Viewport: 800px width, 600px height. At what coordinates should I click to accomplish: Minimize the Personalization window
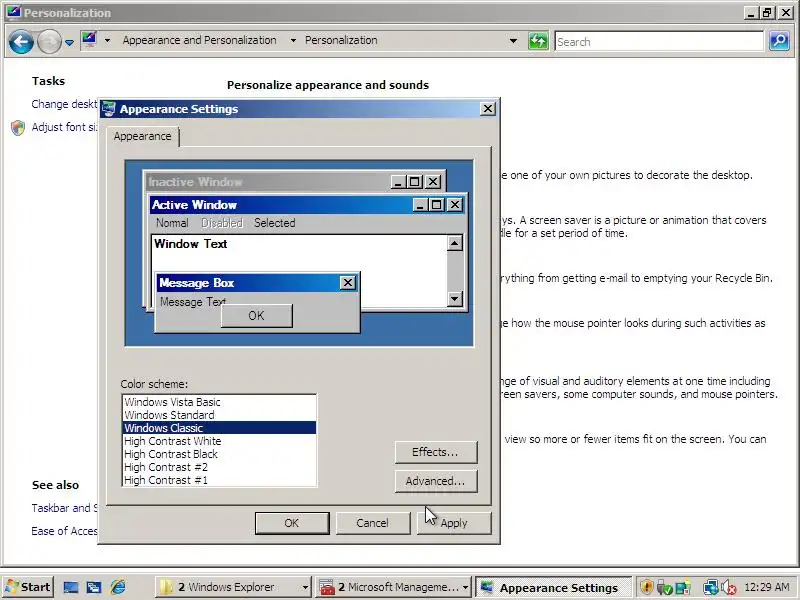coord(750,13)
